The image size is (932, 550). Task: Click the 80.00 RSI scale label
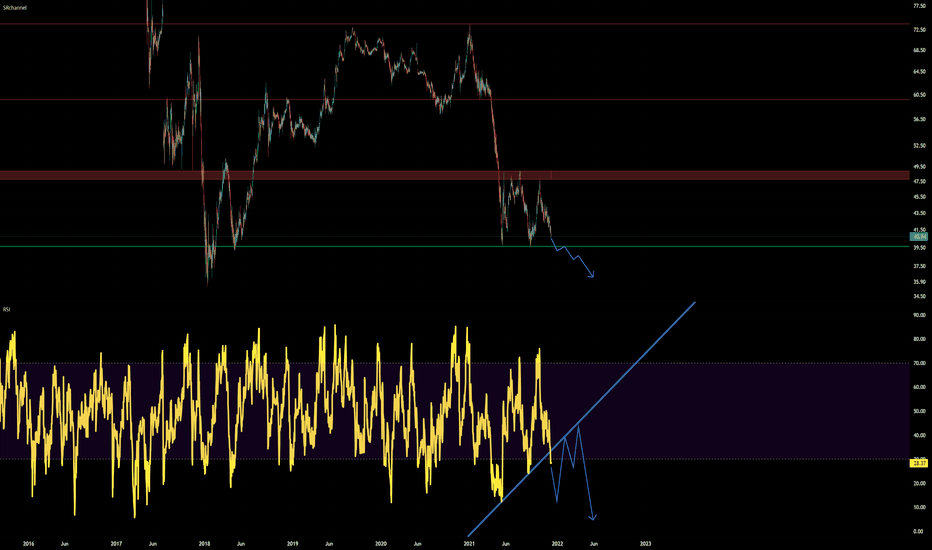(919, 339)
